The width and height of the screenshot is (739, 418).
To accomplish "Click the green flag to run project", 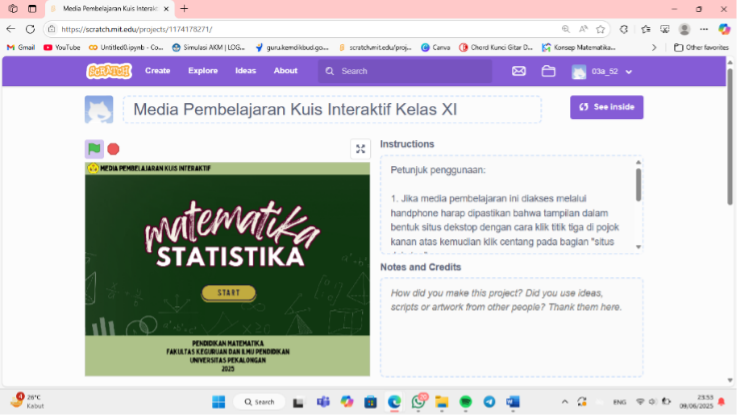I will (94, 149).
